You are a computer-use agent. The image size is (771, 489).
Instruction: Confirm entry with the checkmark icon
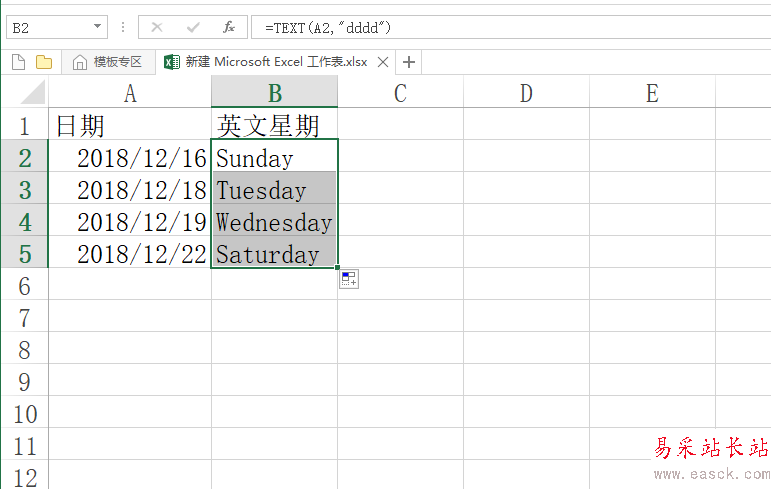pos(193,27)
